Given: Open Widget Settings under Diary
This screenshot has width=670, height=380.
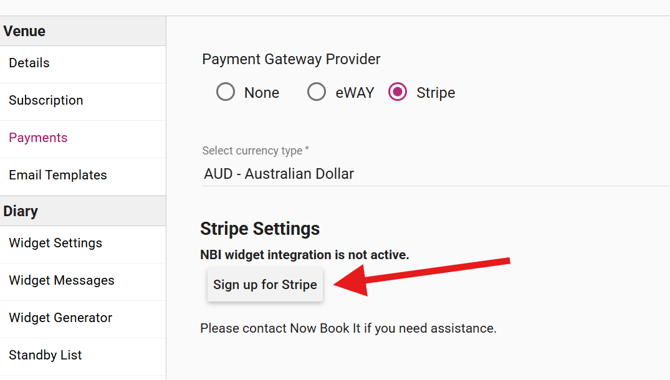Looking at the screenshot, I should (x=83, y=243).
